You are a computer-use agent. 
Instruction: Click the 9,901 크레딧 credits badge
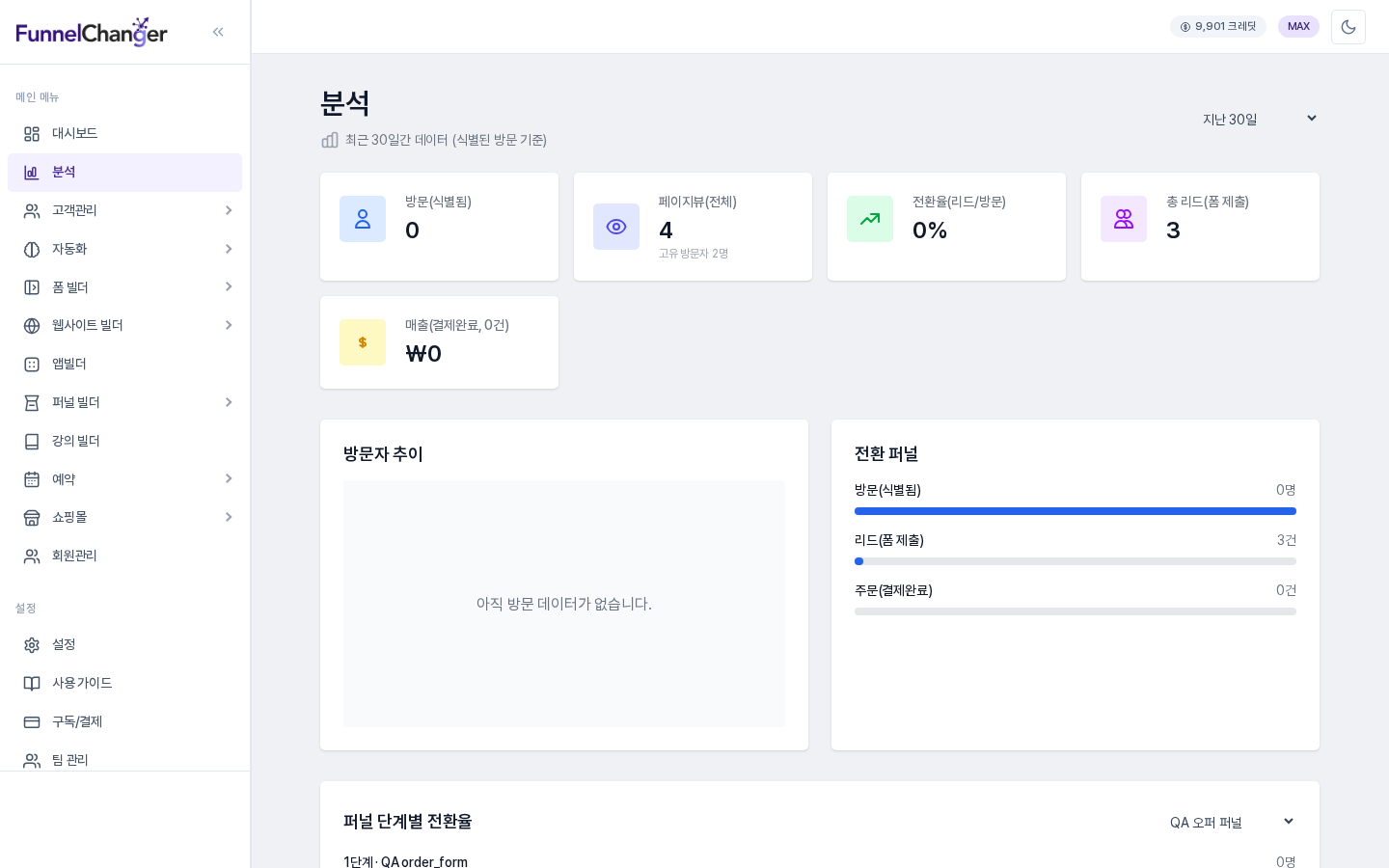1218,26
